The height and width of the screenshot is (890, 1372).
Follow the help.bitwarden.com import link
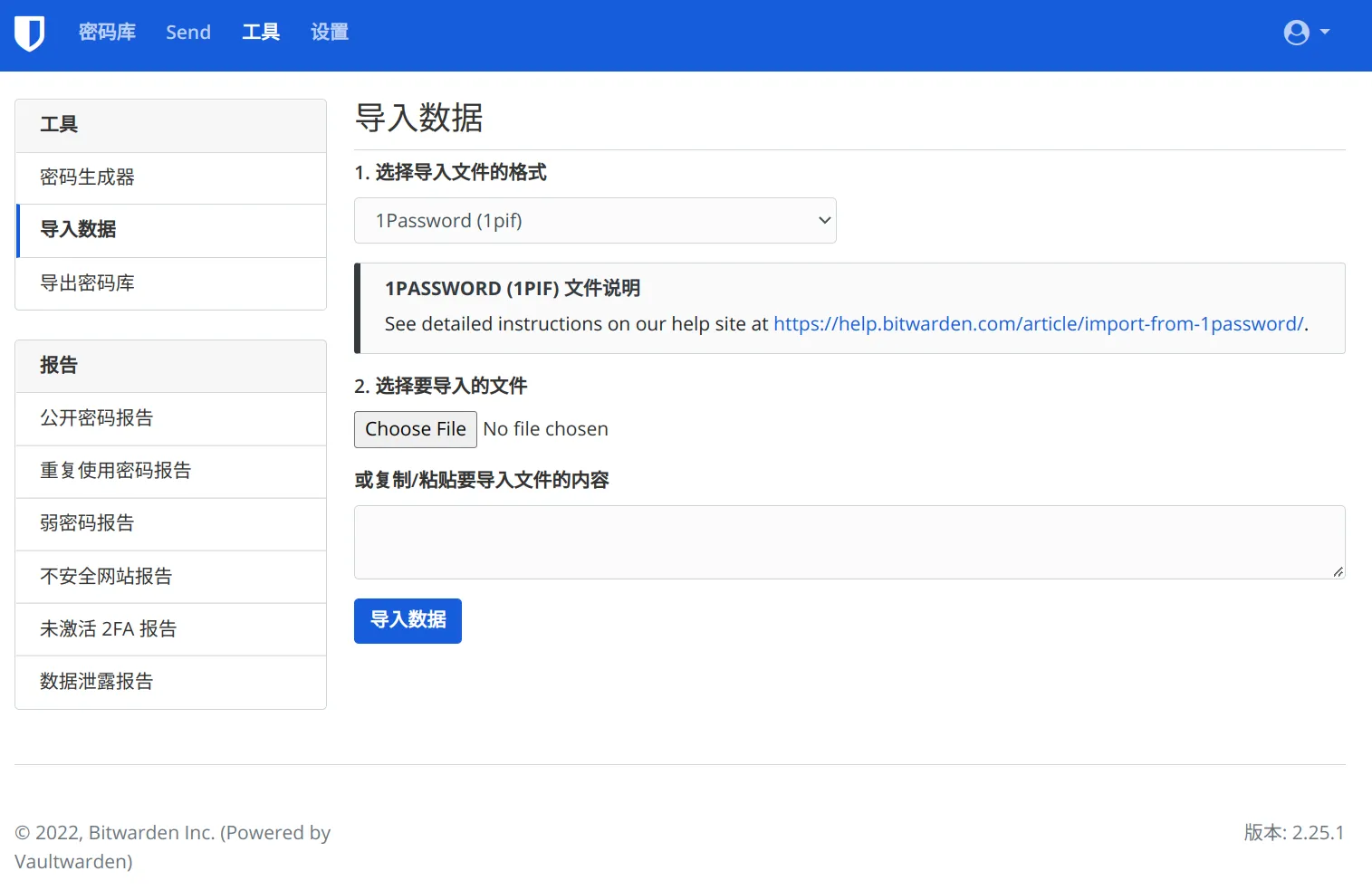pyautogui.click(x=1039, y=324)
